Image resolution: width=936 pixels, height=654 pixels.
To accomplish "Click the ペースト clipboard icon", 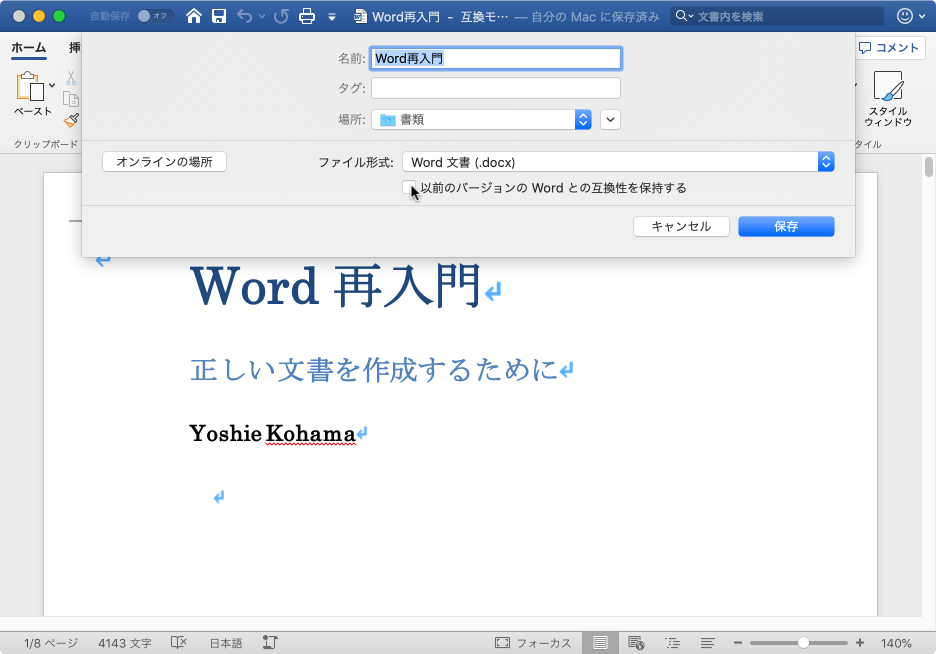I will 30,94.
